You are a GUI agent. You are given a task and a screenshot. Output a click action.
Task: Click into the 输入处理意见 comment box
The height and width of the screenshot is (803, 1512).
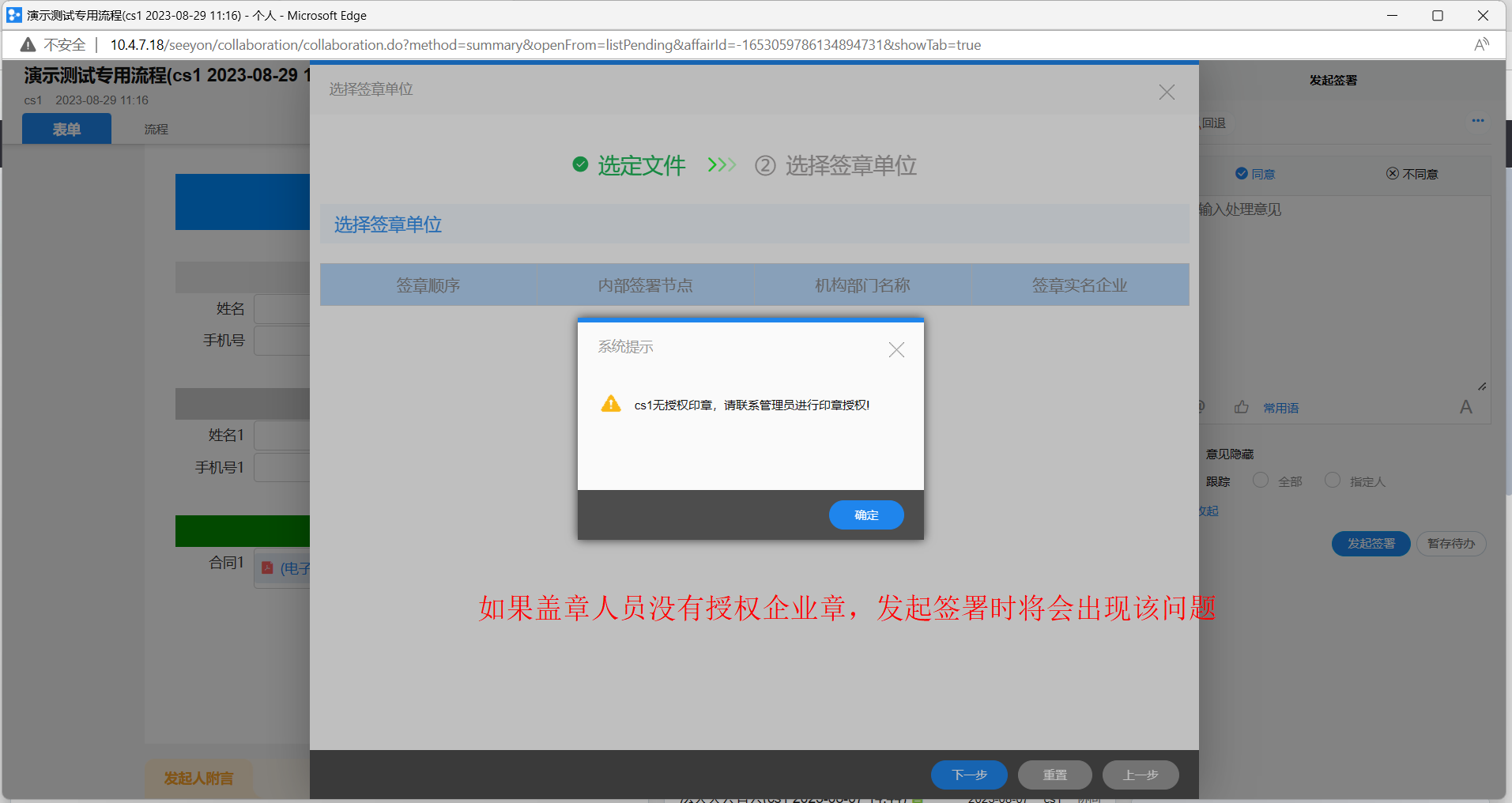point(1344,292)
